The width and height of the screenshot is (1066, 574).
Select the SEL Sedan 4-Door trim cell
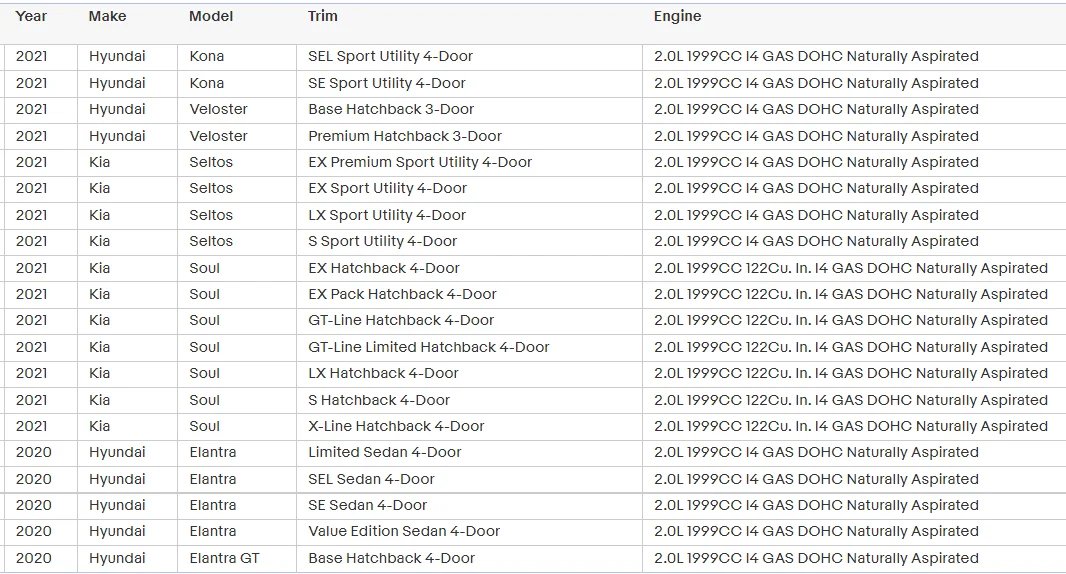pyautogui.click(x=371, y=479)
